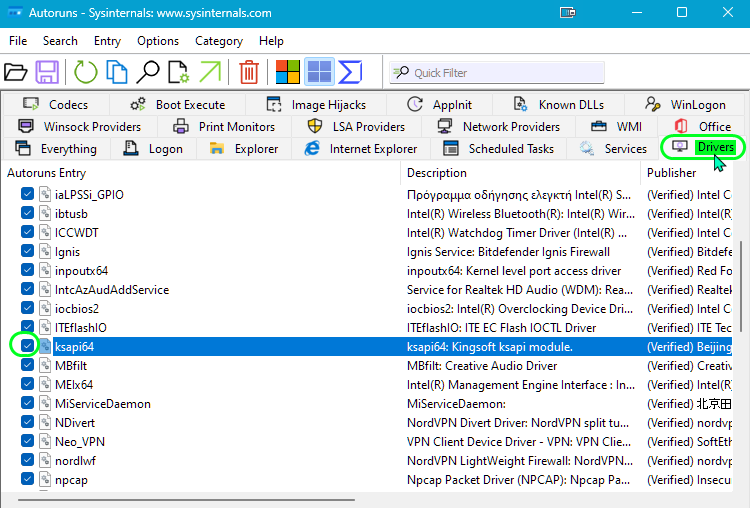This screenshot has height=508, width=750.
Task: Sort by the Publisher column header
Action: pyautogui.click(x=686, y=173)
